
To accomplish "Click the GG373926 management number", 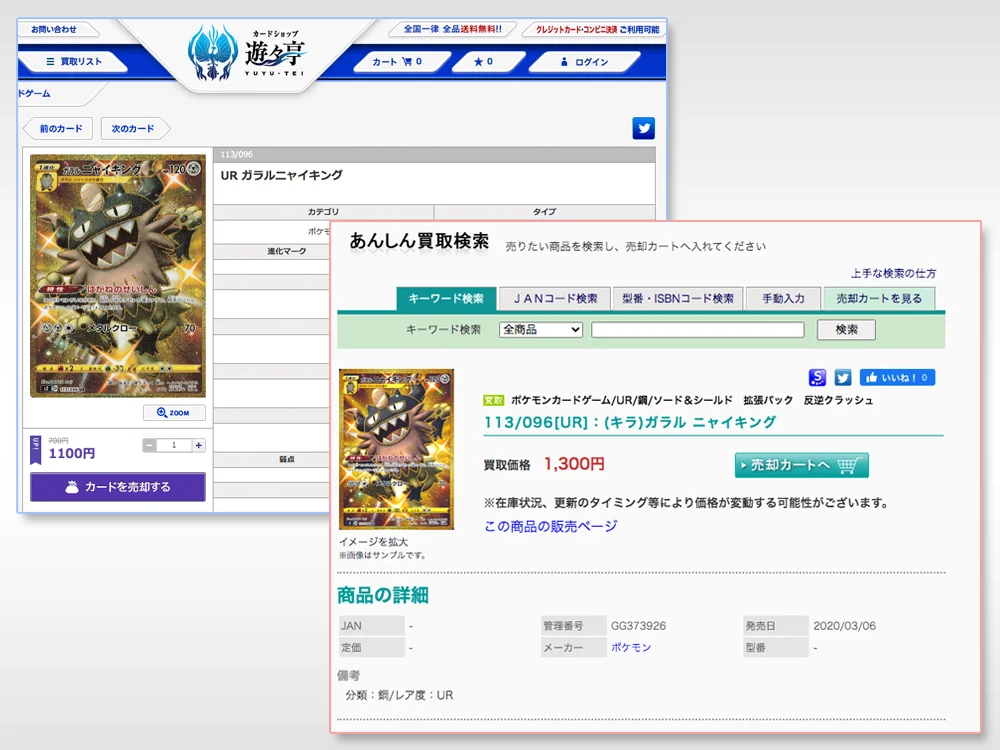I will [x=638, y=626].
